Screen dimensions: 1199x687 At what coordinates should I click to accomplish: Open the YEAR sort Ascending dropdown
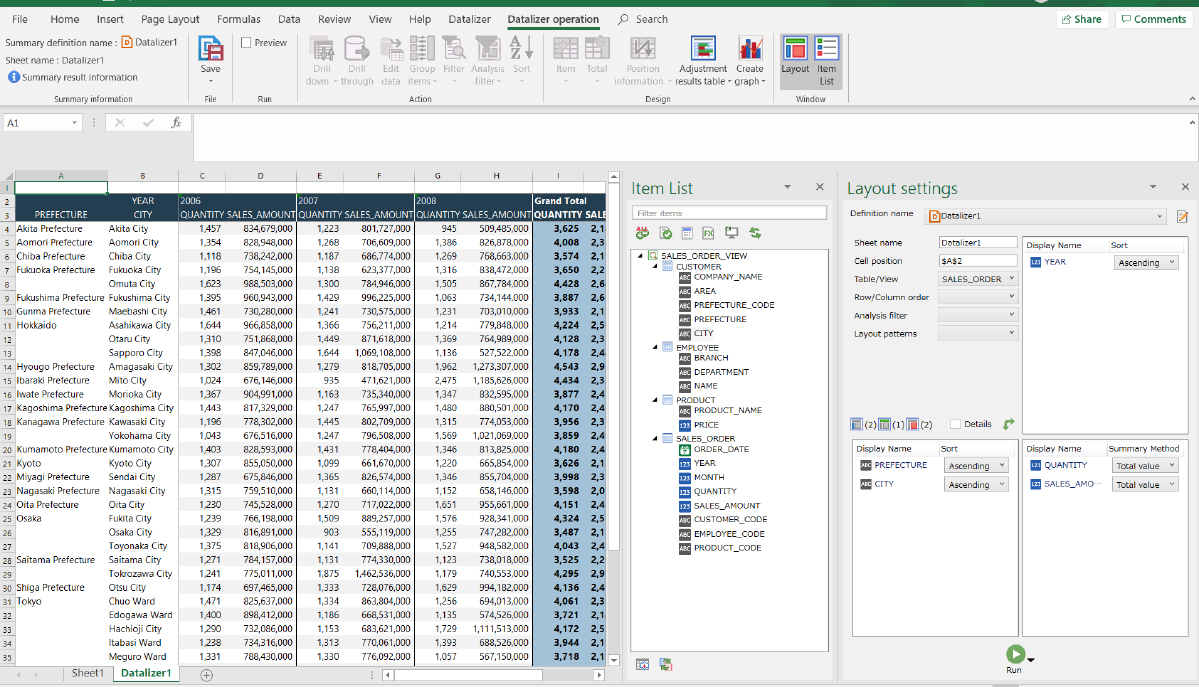[x=1145, y=263]
